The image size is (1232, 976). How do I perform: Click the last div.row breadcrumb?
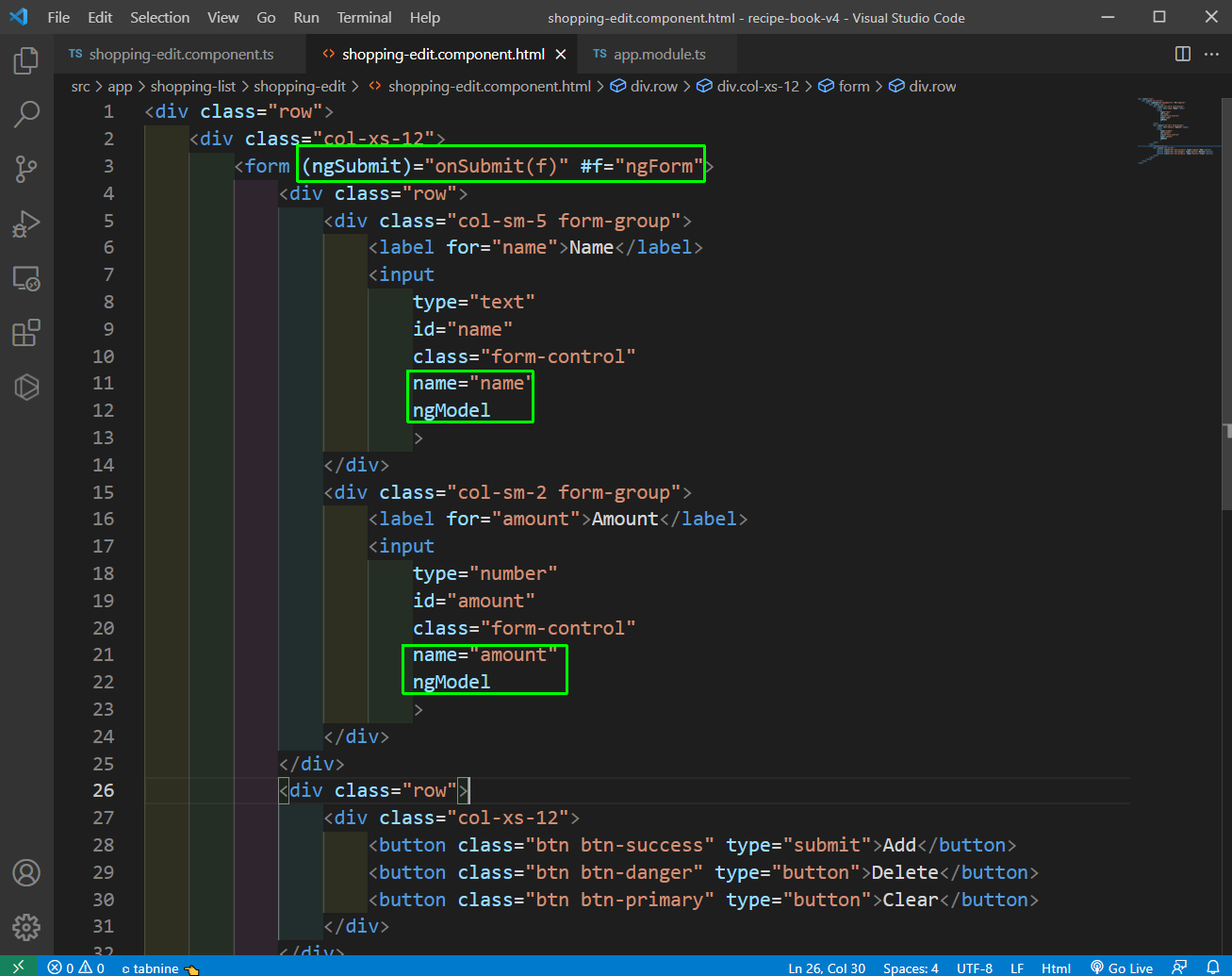coord(923,87)
